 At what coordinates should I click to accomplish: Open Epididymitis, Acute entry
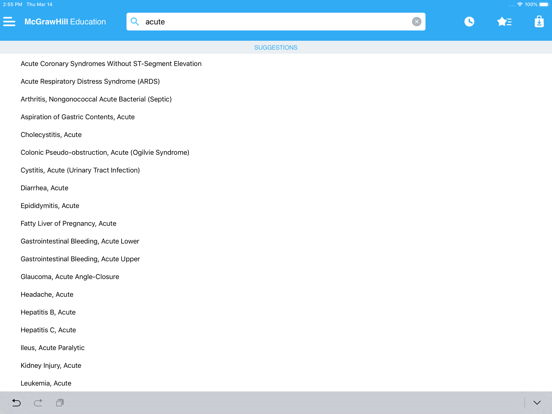pos(50,206)
